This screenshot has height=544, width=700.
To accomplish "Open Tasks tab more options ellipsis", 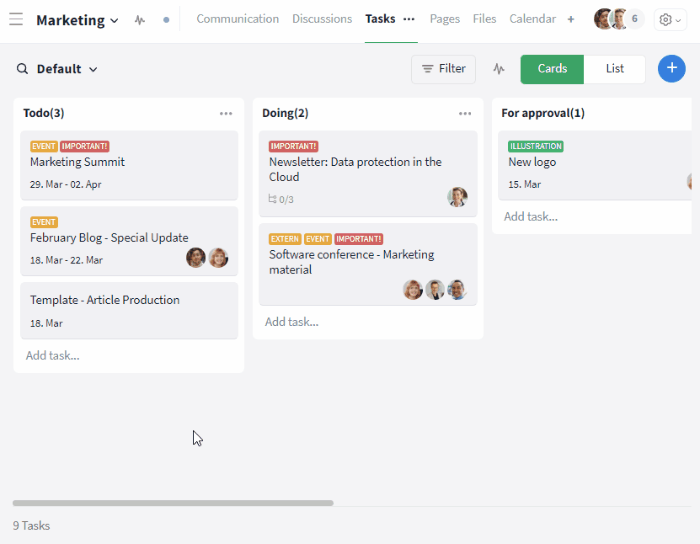I will tap(409, 19).
